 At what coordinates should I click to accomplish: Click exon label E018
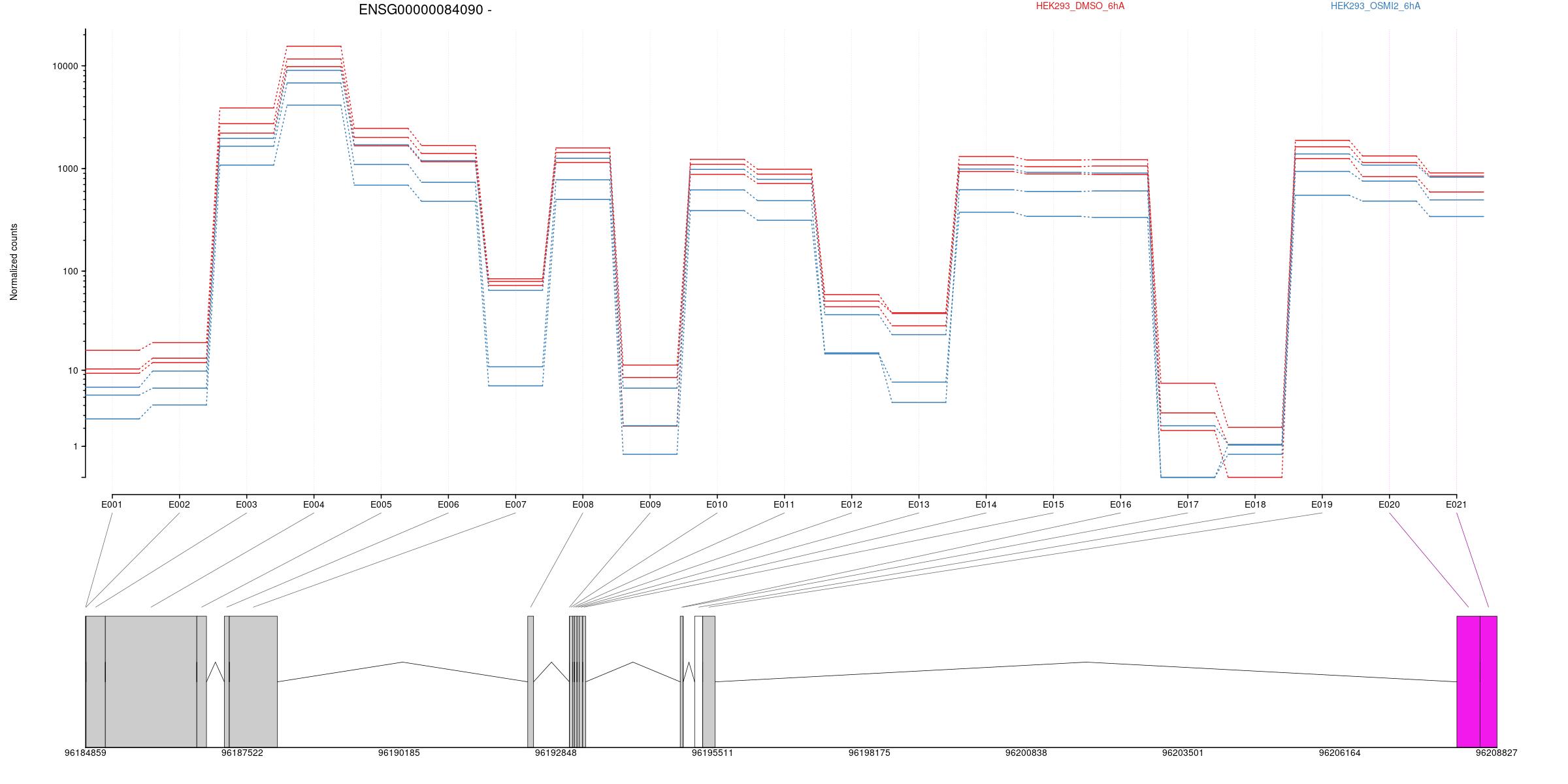coord(1255,504)
